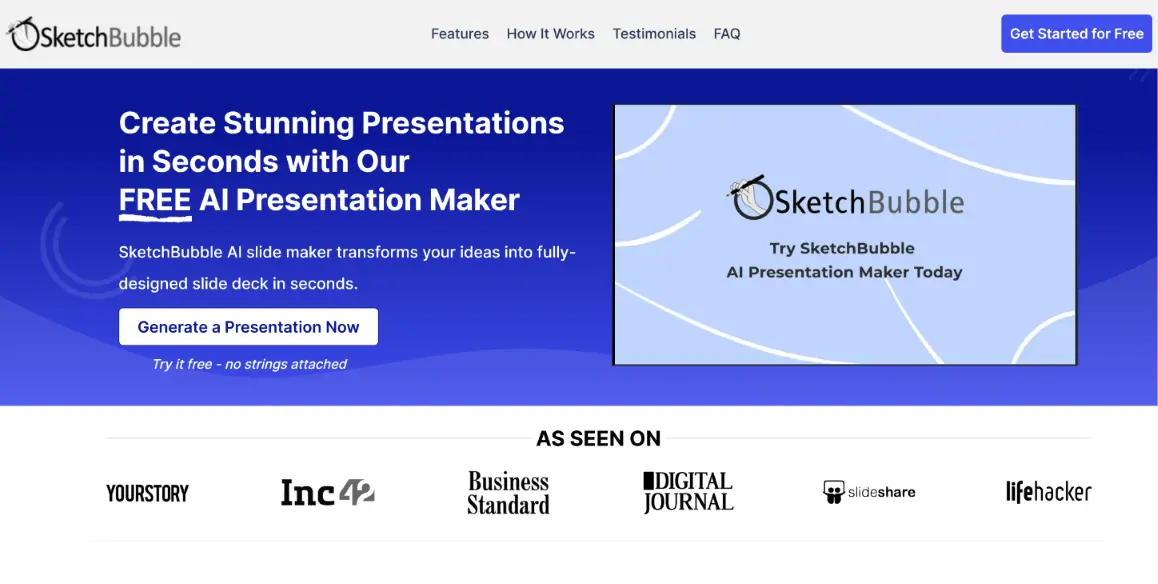Select Testimonials in the top navigation

(654, 34)
